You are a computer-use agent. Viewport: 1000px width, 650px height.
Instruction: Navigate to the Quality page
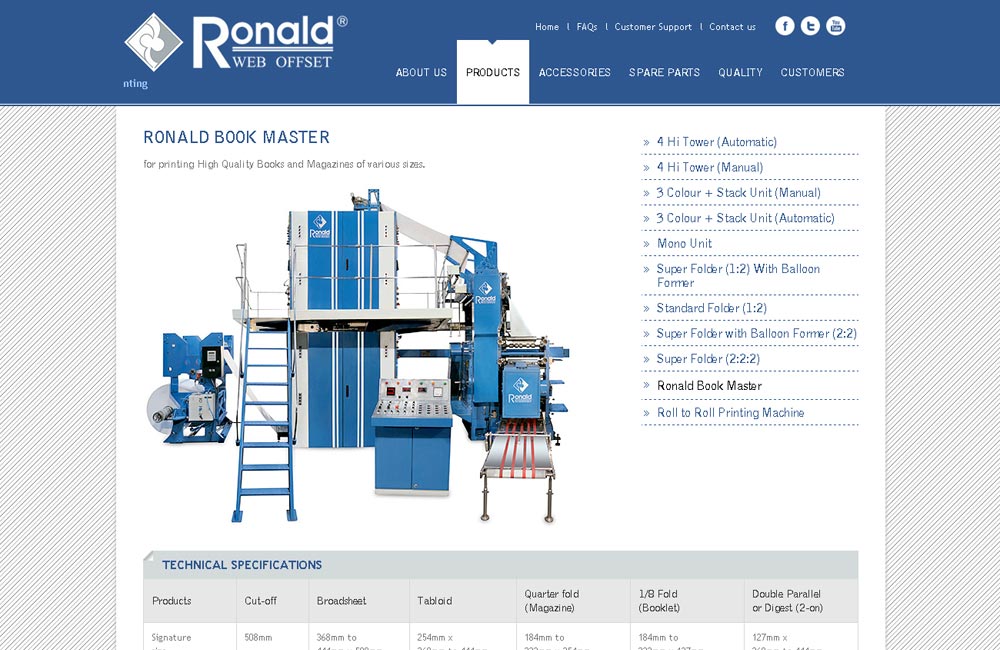pos(740,73)
